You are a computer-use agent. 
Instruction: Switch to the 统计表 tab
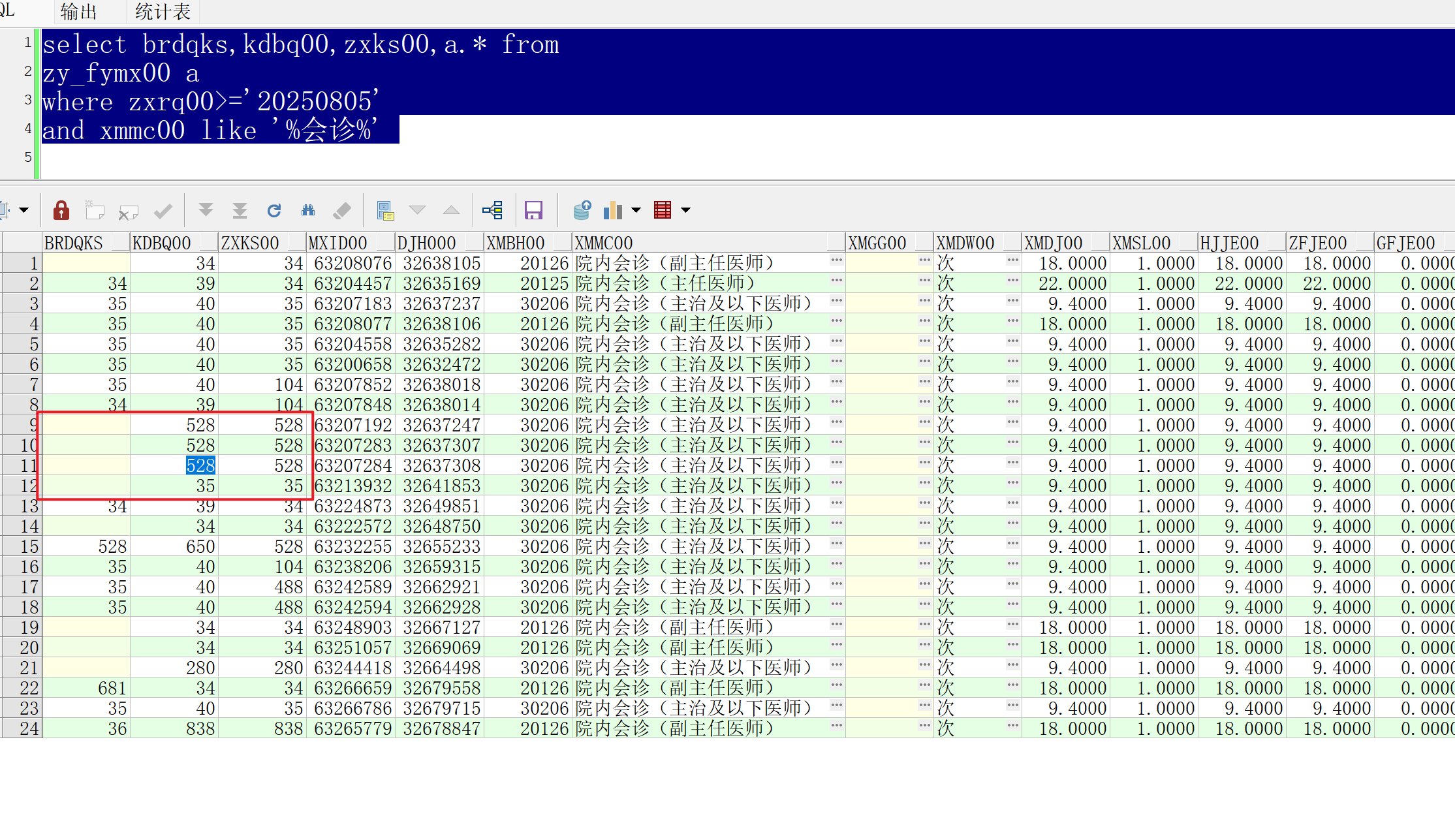pos(163,12)
